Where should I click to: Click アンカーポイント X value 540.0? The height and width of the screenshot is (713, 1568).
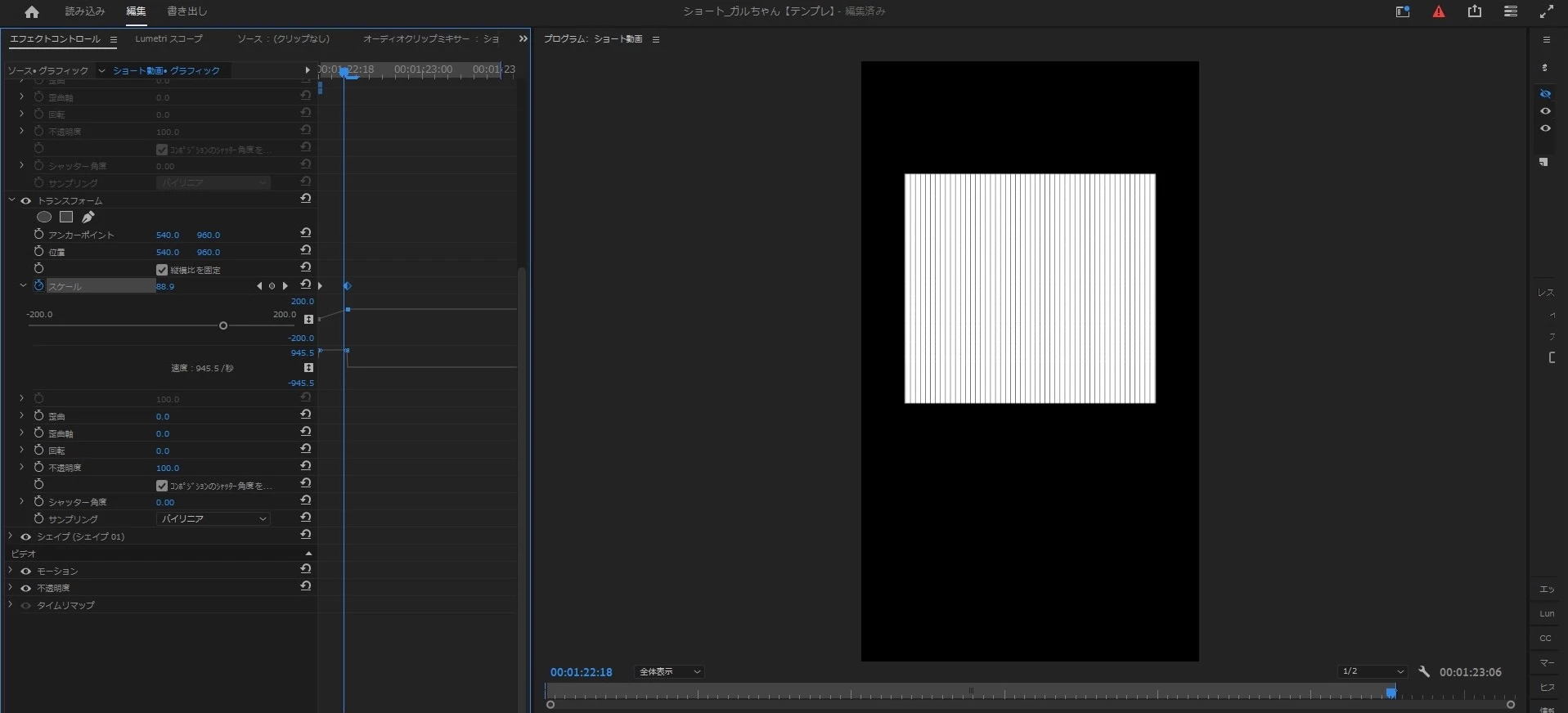pyautogui.click(x=168, y=235)
